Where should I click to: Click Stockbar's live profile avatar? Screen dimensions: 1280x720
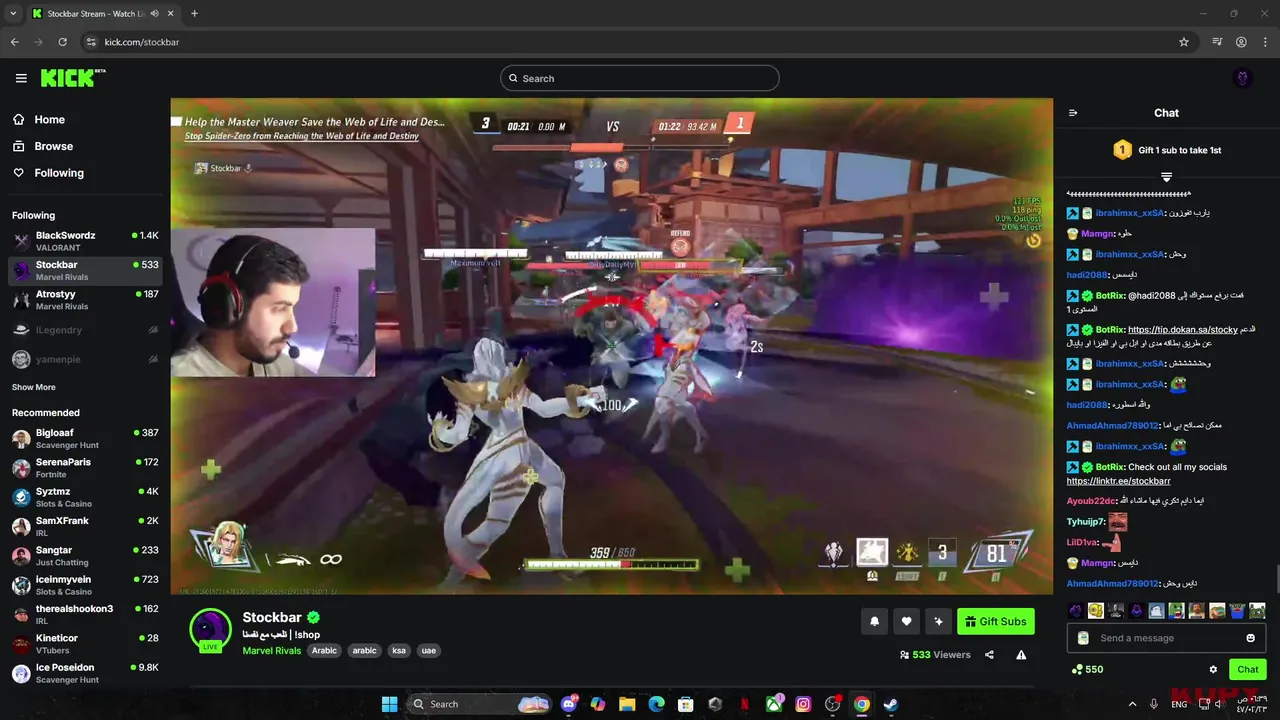click(210, 629)
